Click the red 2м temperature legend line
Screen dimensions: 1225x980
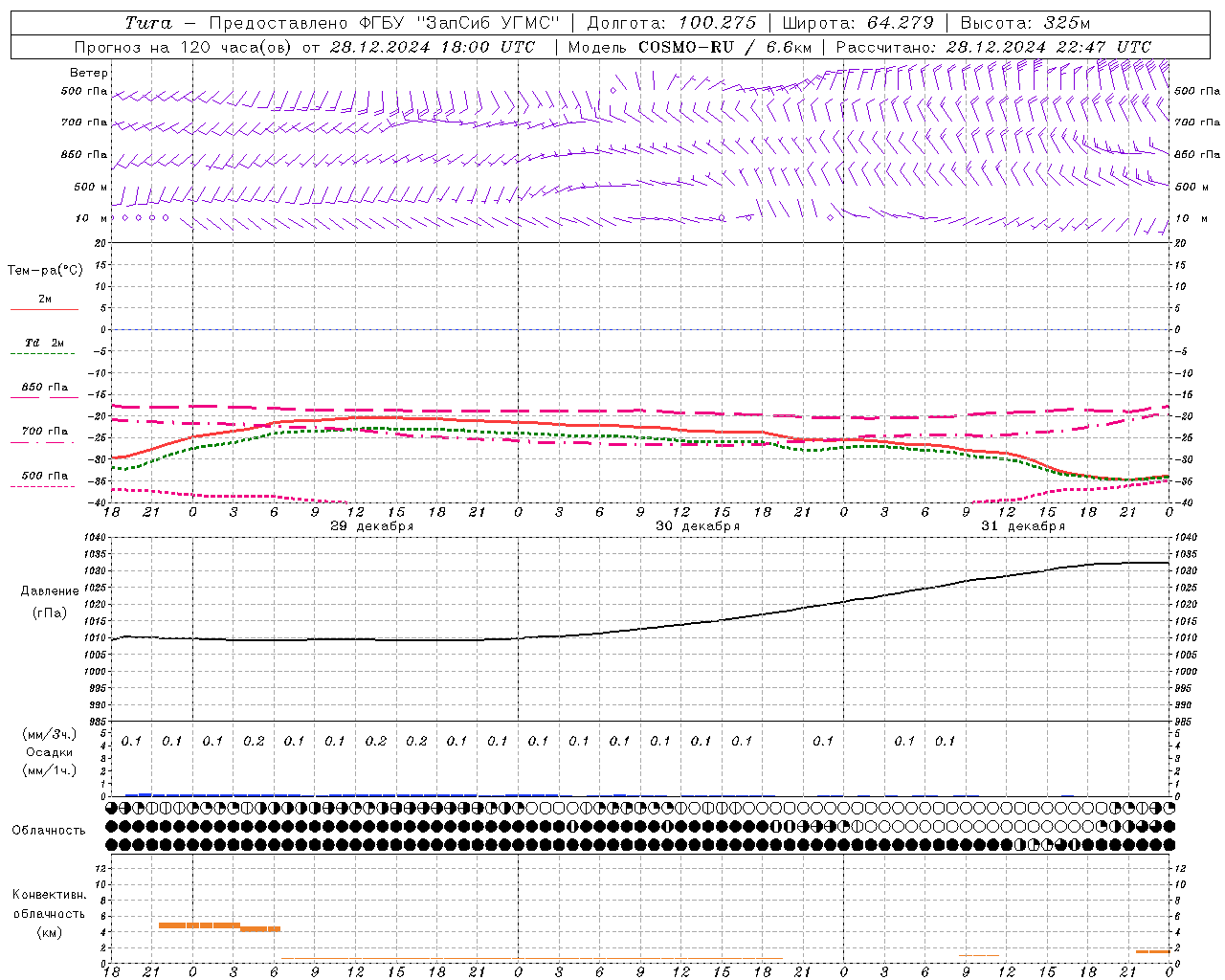pos(44,309)
